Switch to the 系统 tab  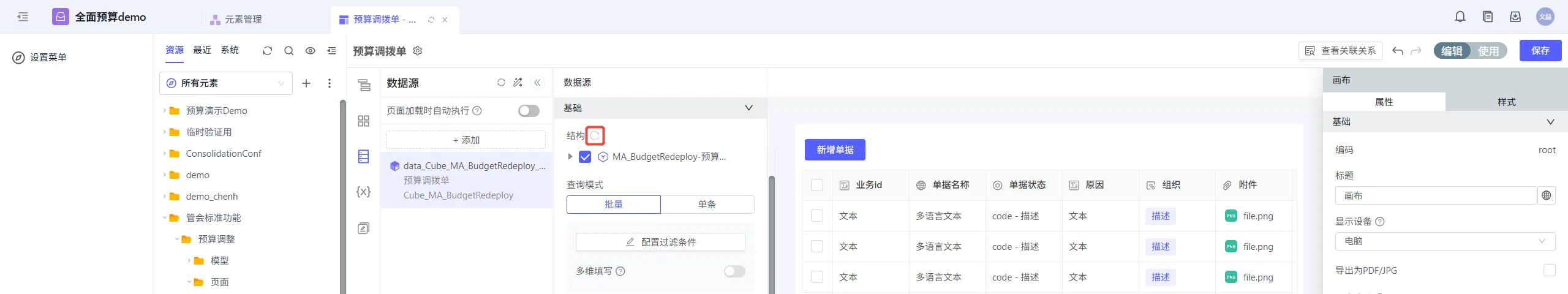tap(230, 50)
